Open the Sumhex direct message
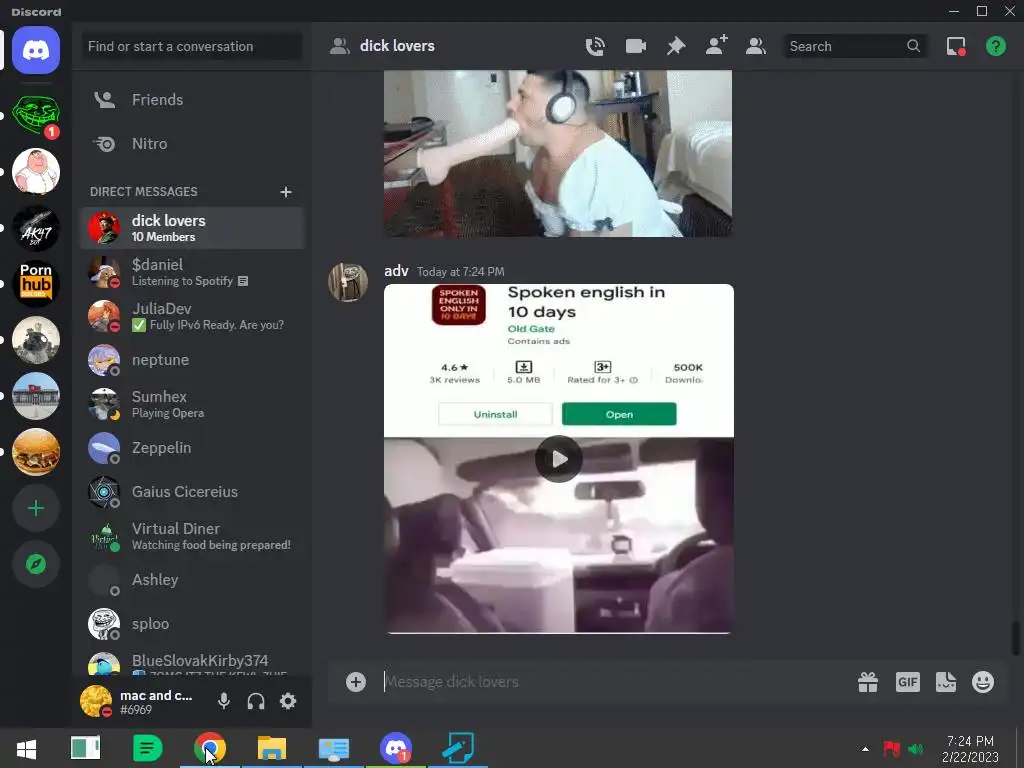Image resolution: width=1024 pixels, height=768 pixels. click(x=192, y=404)
